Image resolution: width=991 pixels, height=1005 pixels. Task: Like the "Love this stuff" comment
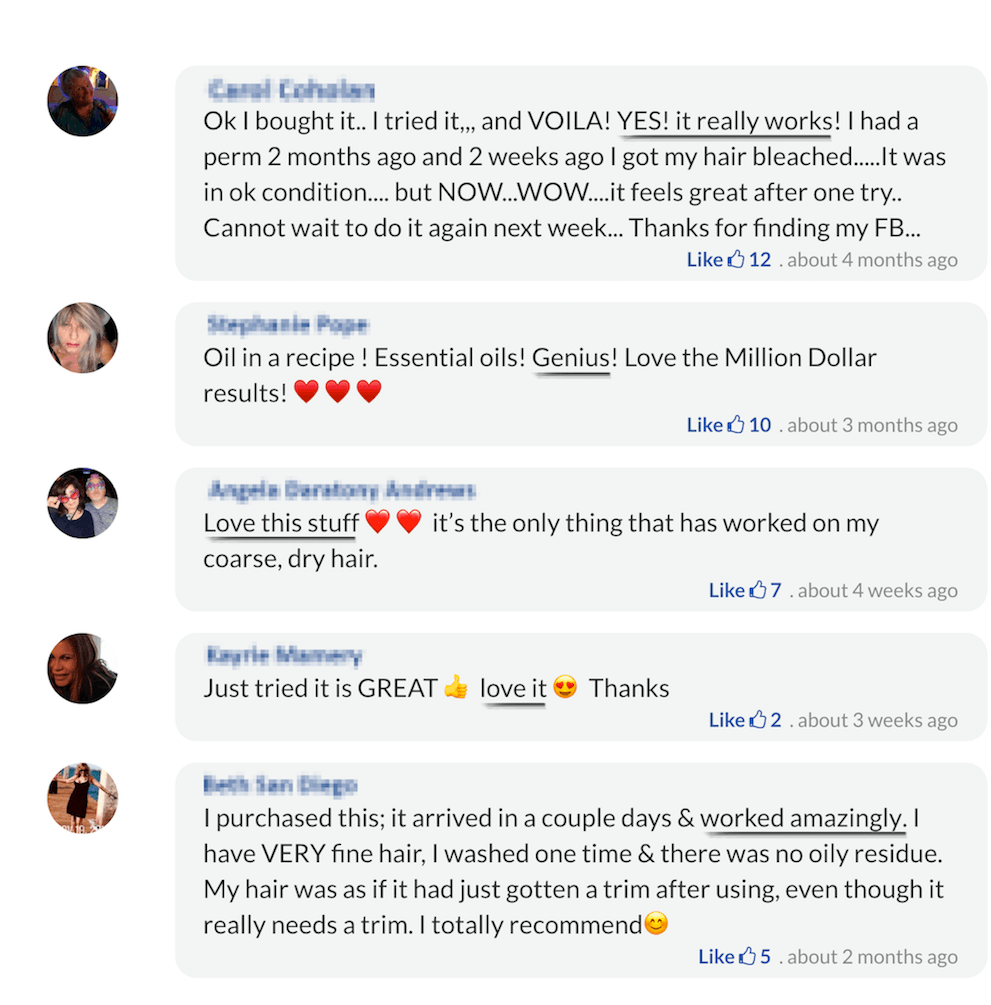pos(726,591)
